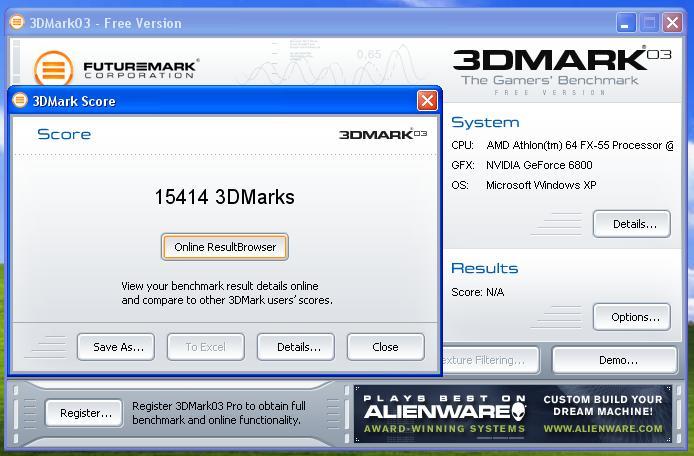The height and width of the screenshot is (456, 694).
Task: Open the Online ResultBrowser
Action: point(225,247)
